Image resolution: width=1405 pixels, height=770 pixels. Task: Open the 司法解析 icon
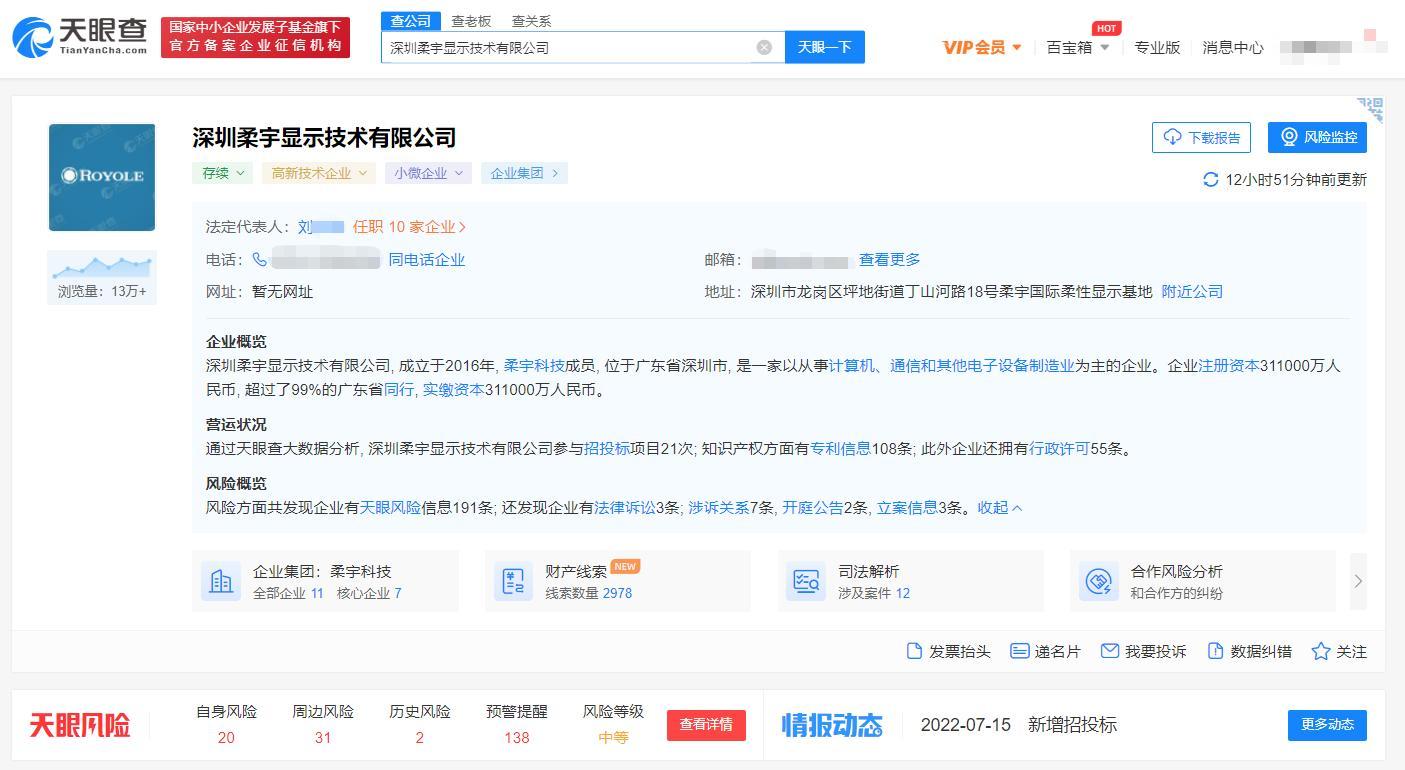tap(806, 581)
